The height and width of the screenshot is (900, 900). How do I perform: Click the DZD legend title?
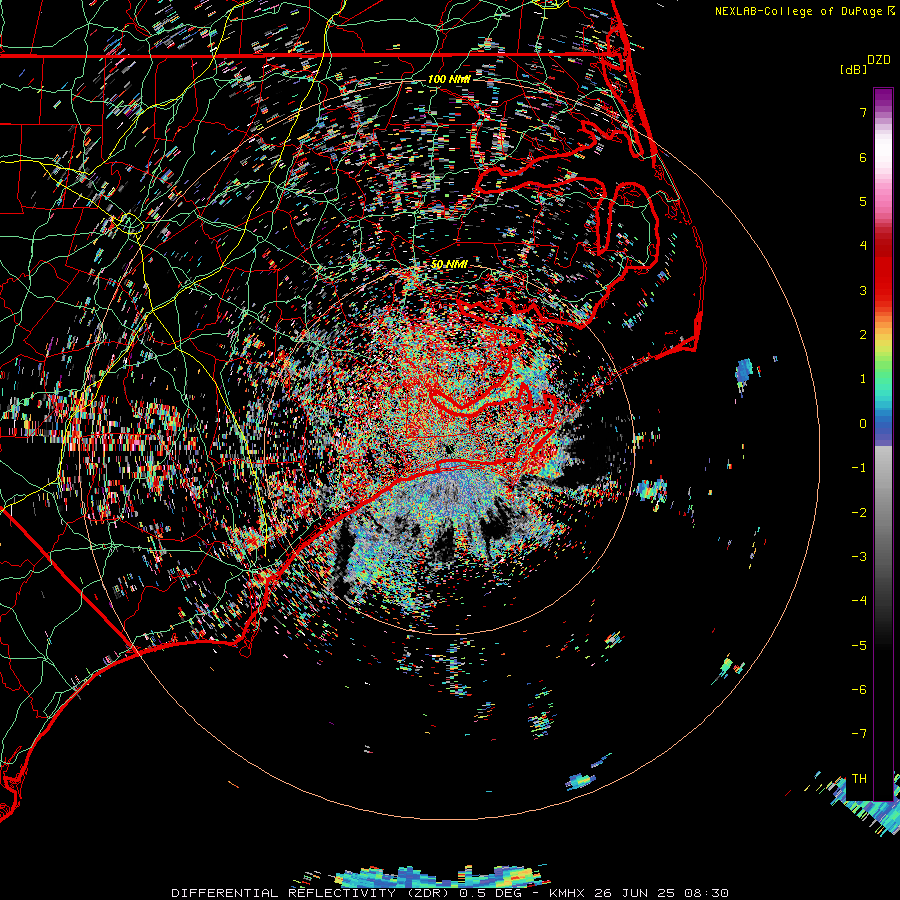pos(879,60)
